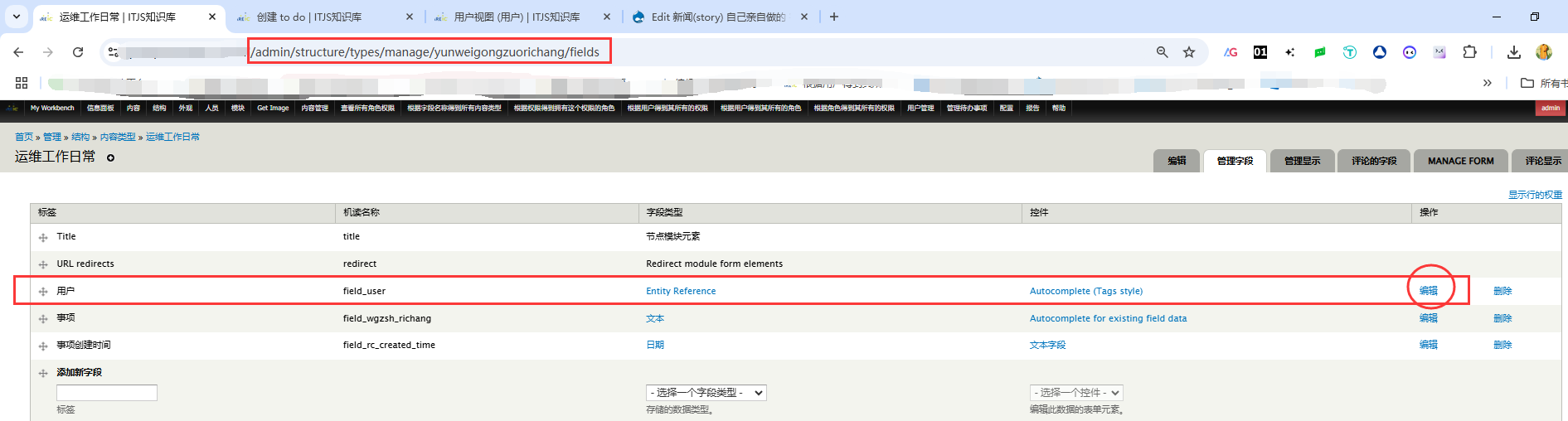
Task: Switch to Edit 新闻(story) browser tab
Action: click(718, 17)
